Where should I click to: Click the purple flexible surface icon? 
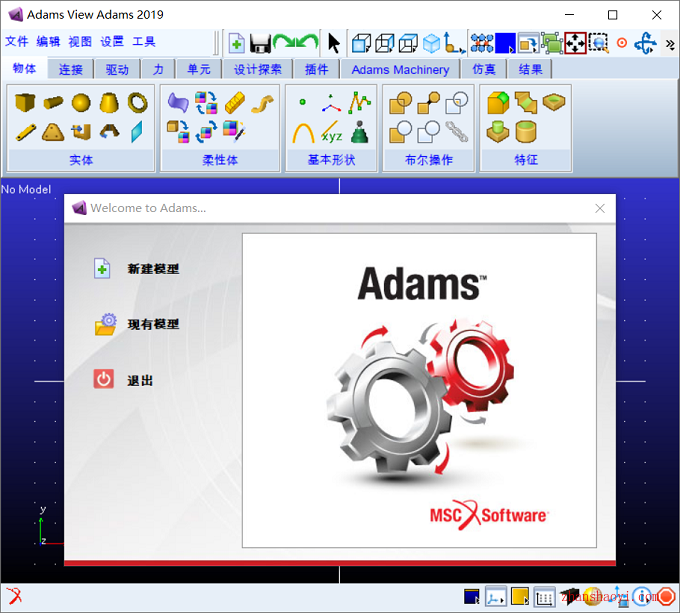(178, 103)
